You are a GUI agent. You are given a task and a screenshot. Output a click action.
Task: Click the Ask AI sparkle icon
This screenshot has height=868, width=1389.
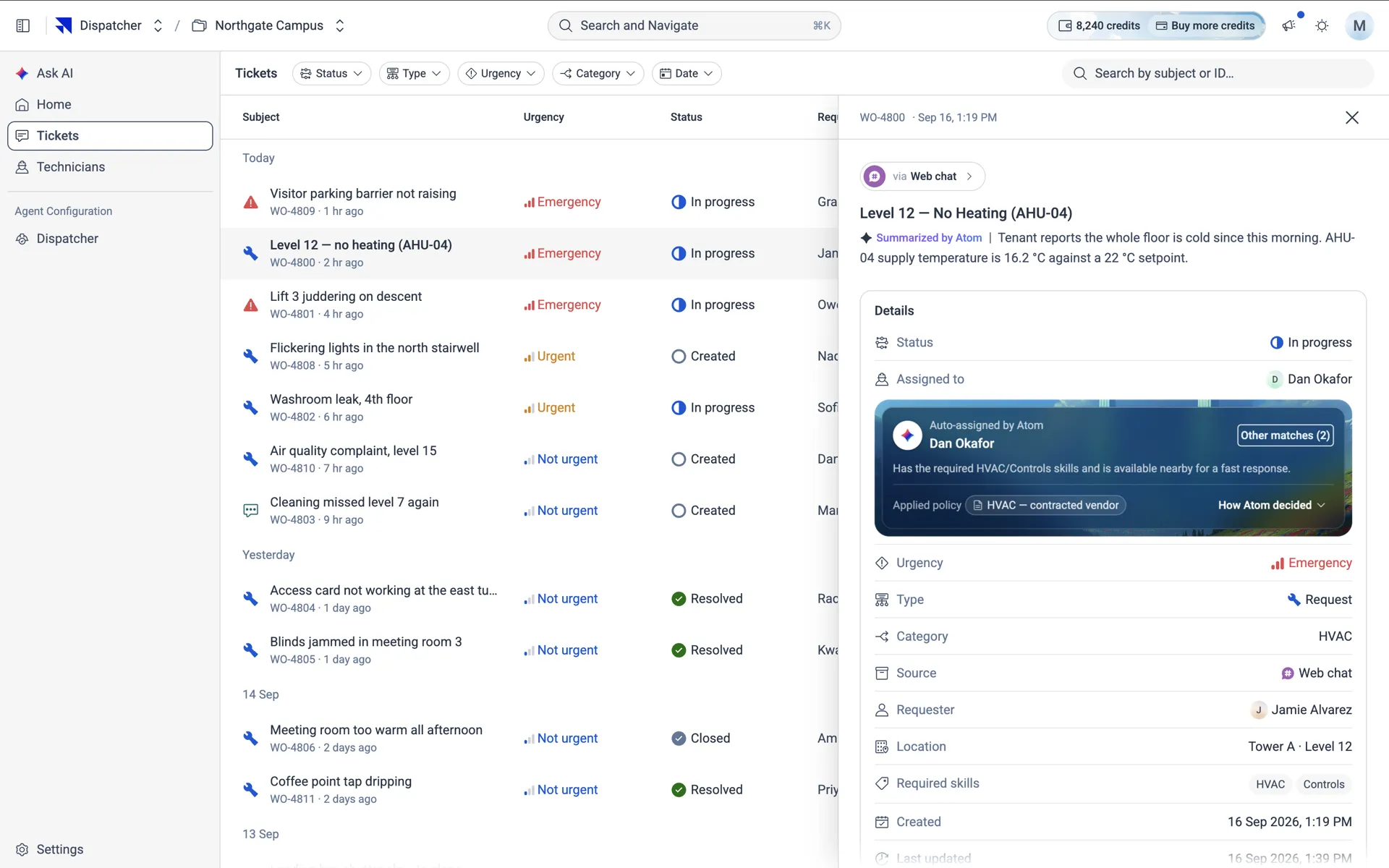click(22, 73)
